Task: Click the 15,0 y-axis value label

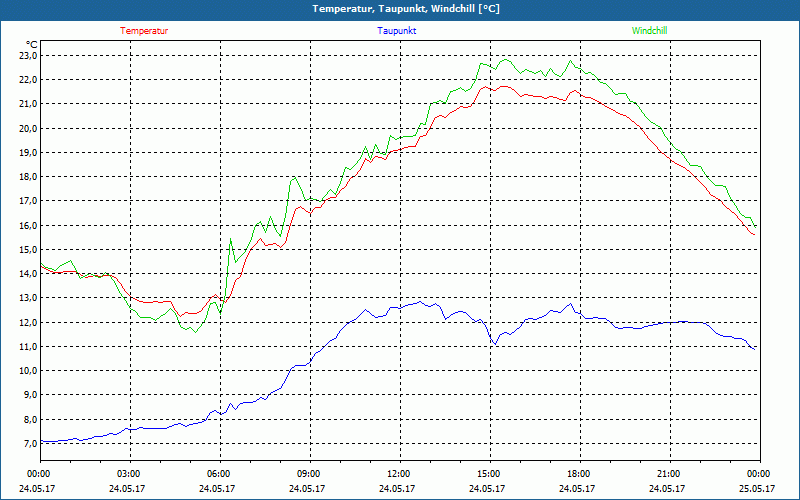Action: 26,225
